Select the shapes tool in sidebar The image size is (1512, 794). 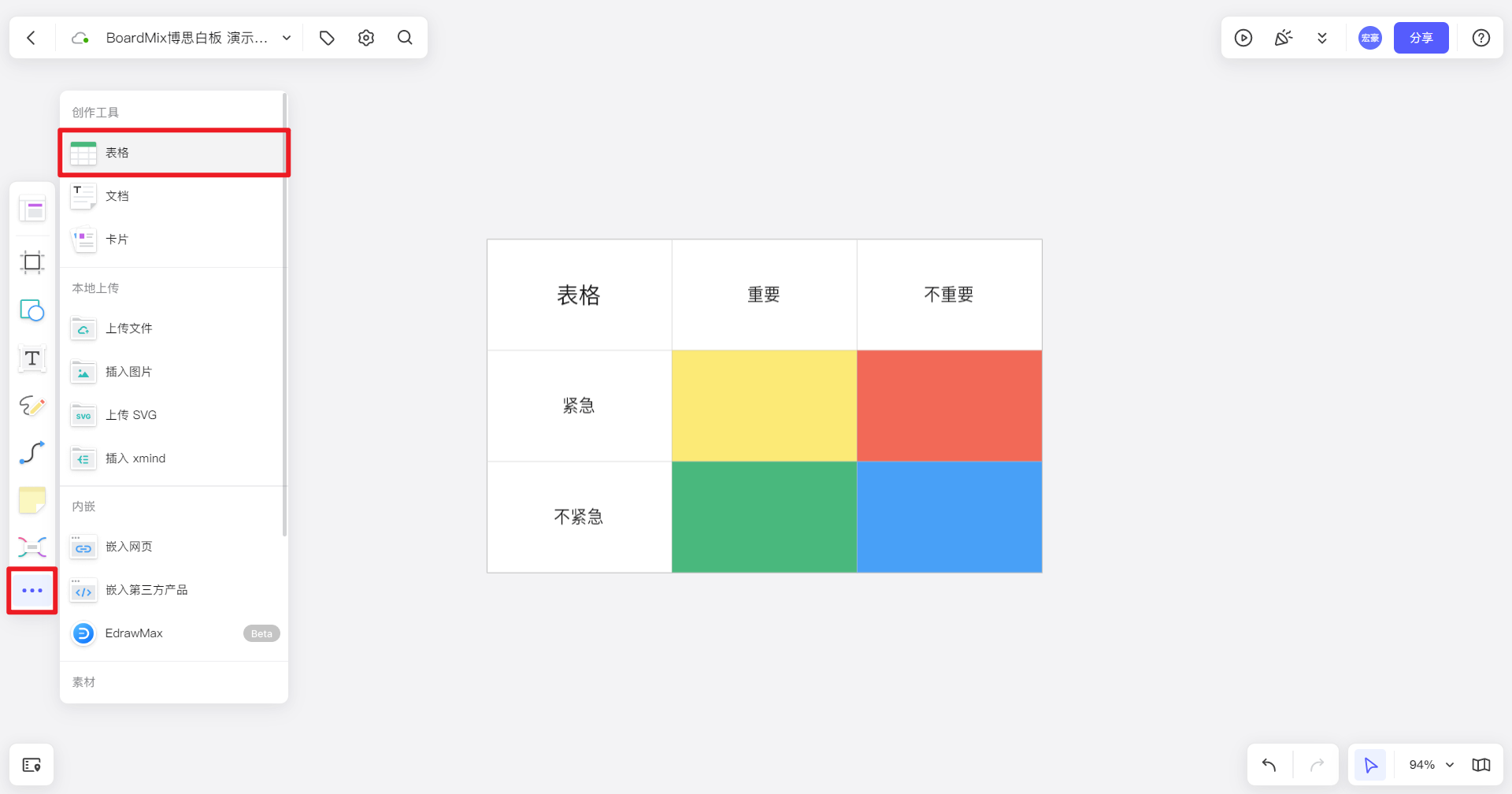coord(32,310)
